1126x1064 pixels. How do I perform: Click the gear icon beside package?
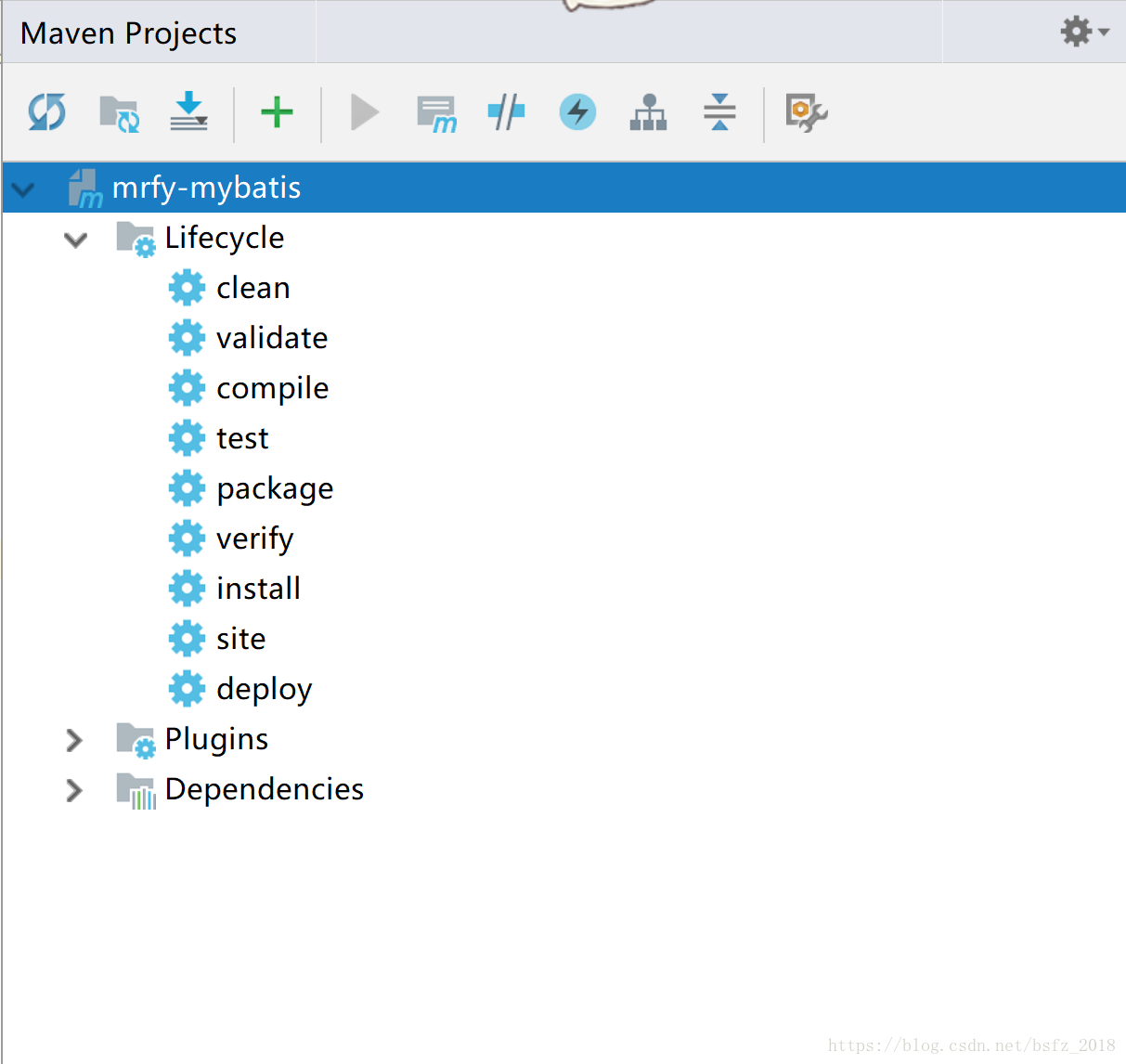[x=187, y=488]
